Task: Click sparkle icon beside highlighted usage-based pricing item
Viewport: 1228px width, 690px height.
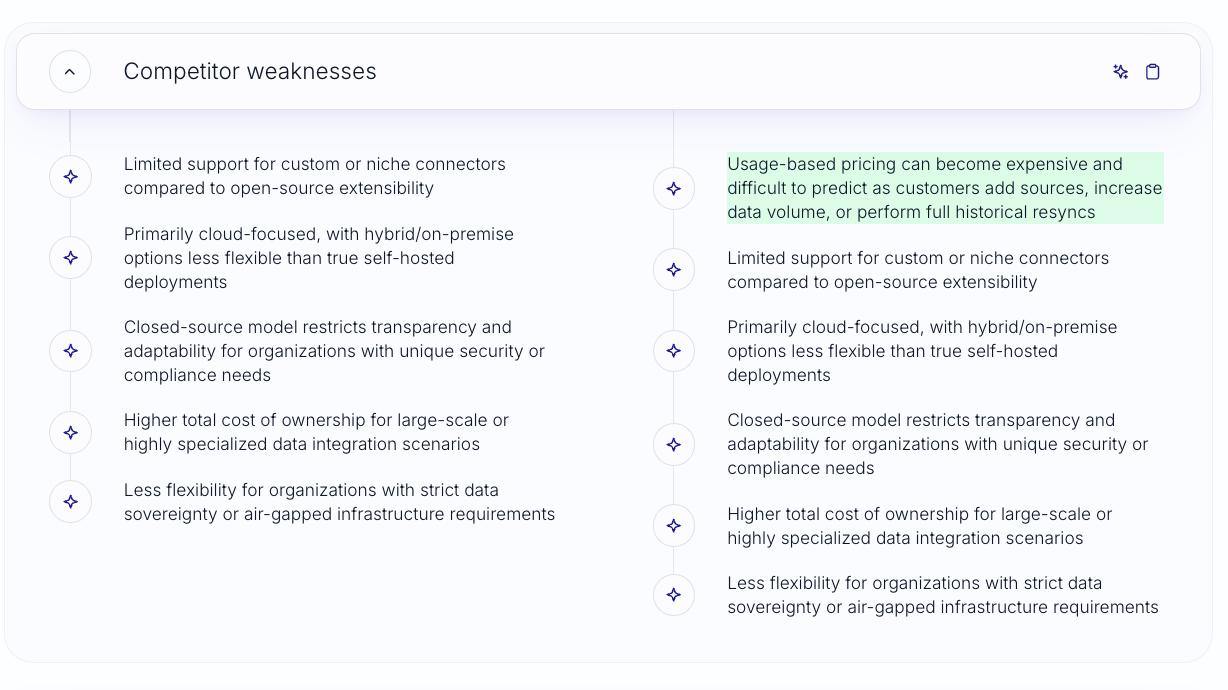Action: (x=674, y=188)
